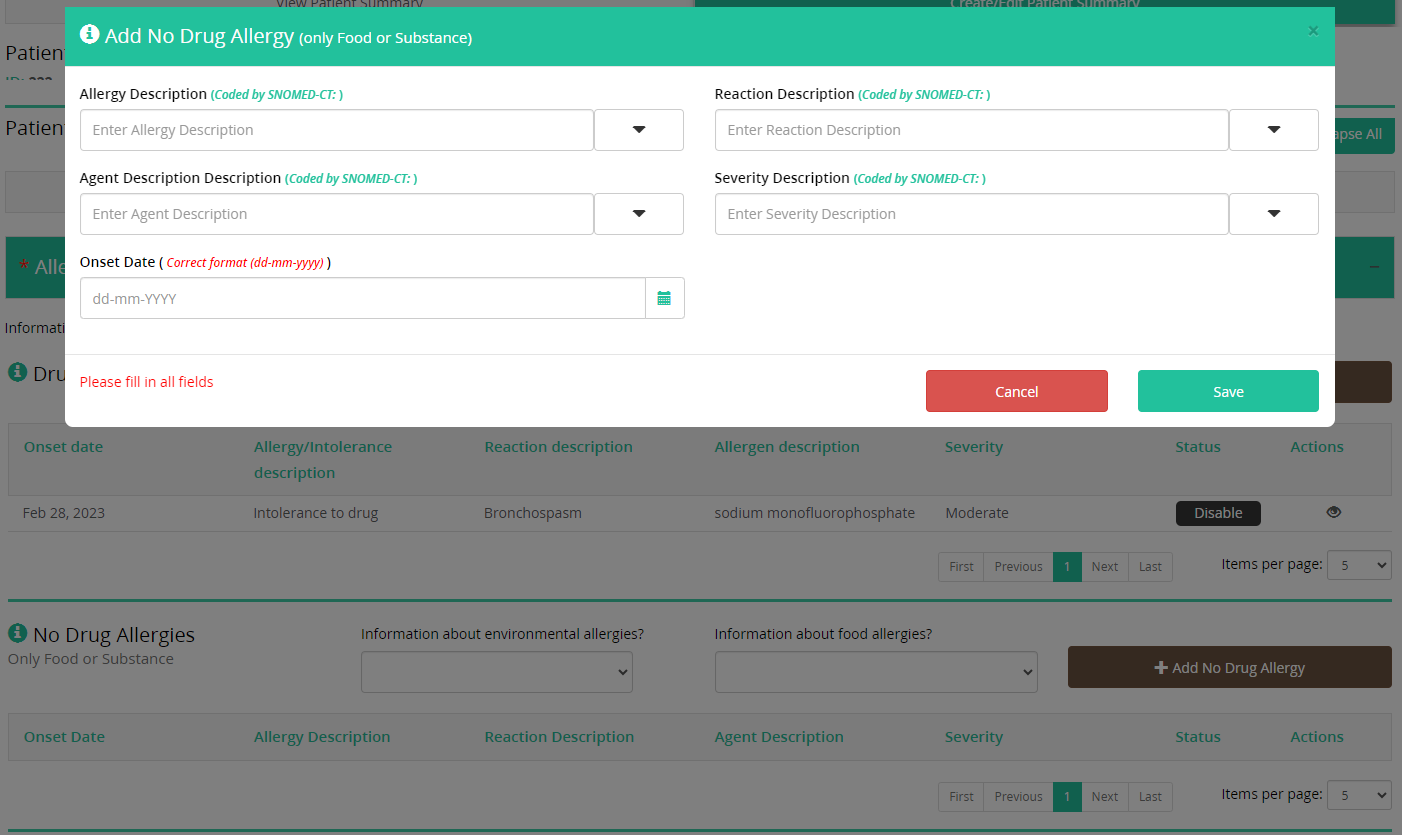Image resolution: width=1402 pixels, height=835 pixels.
Task: Click into Enter Allergy Description field
Action: pyautogui.click(x=336, y=130)
